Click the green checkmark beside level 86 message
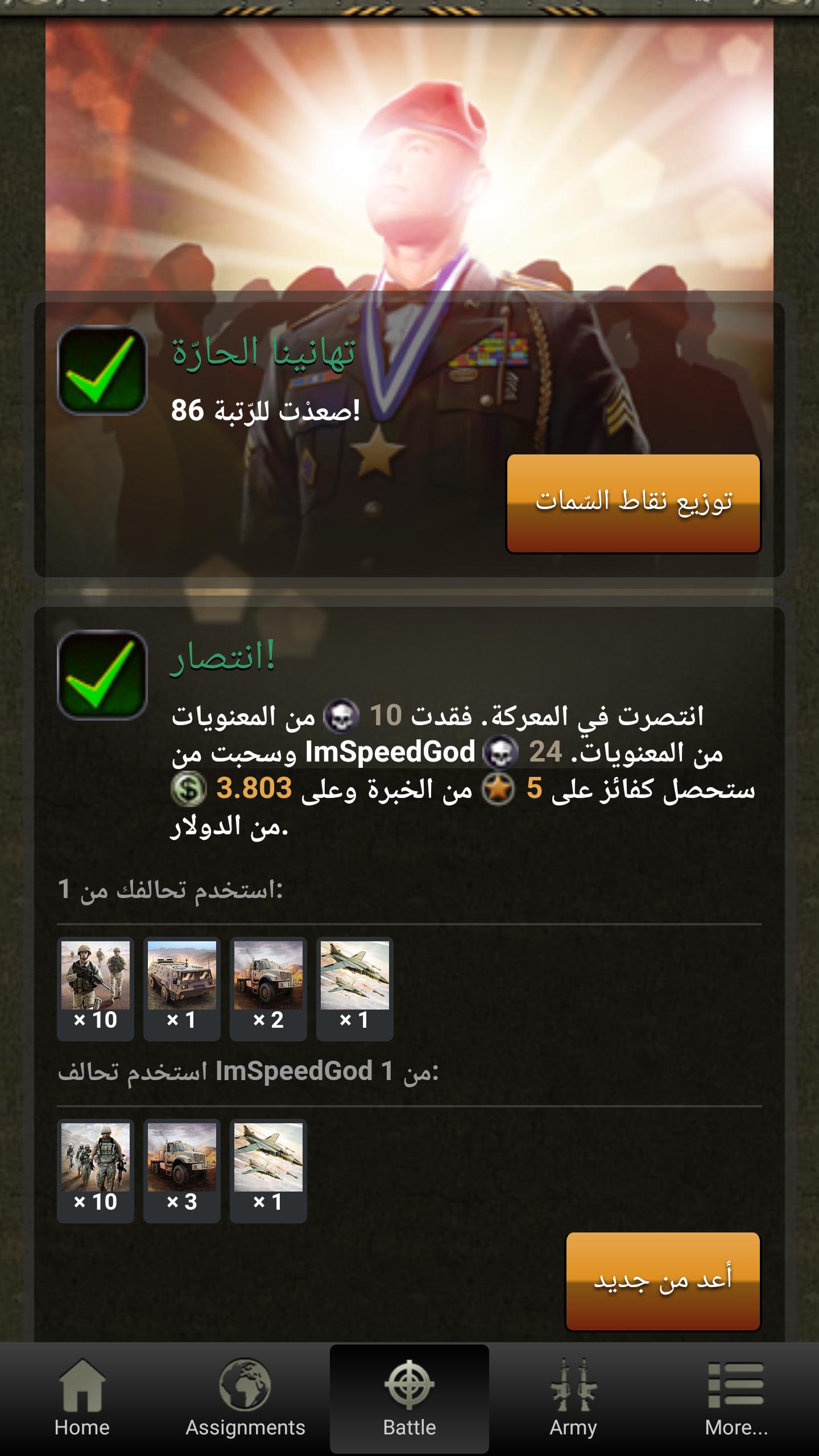Screen dimensions: 819x1456 pos(102,370)
